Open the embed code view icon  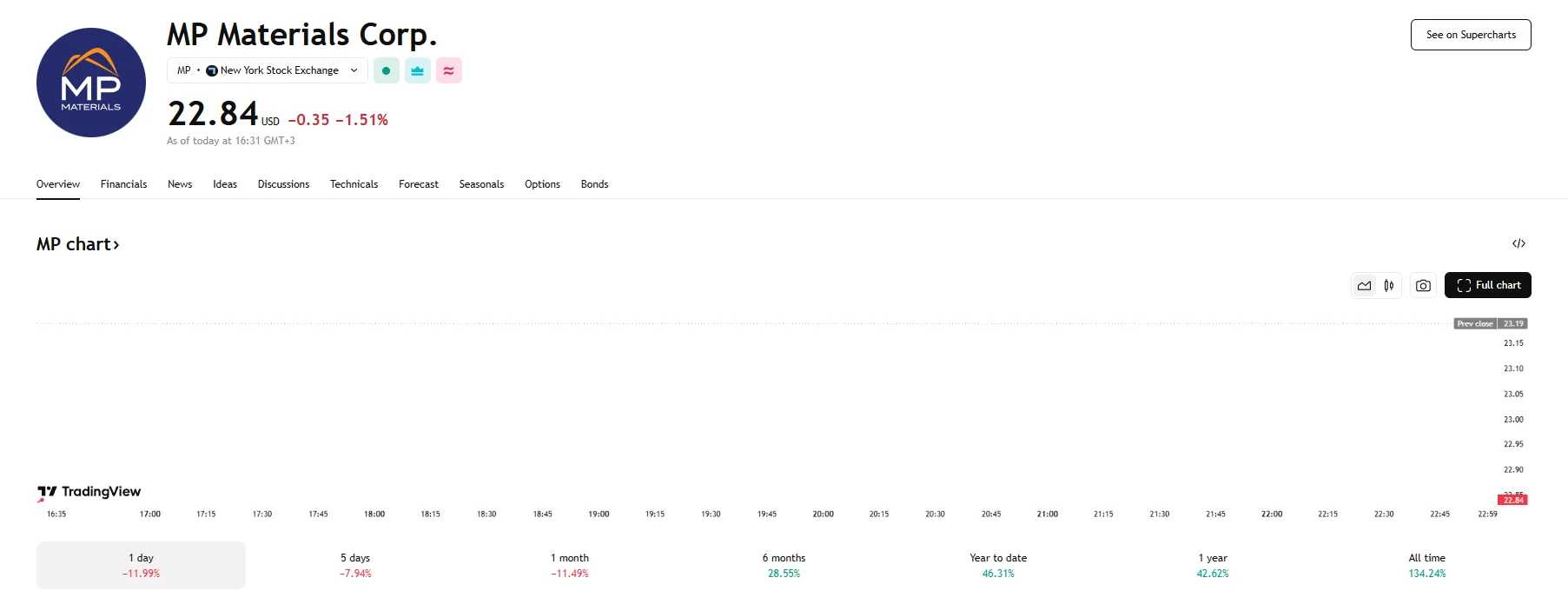click(x=1518, y=243)
